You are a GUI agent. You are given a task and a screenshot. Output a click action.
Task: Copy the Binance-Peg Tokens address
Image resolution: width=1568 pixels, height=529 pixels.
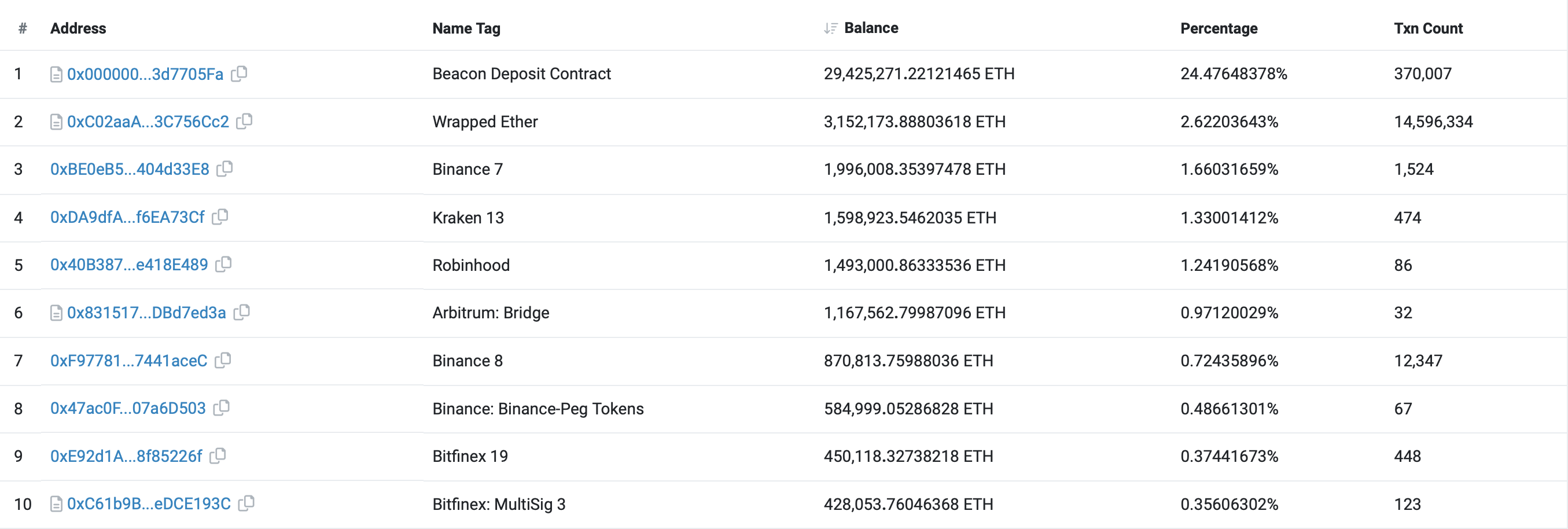click(222, 408)
